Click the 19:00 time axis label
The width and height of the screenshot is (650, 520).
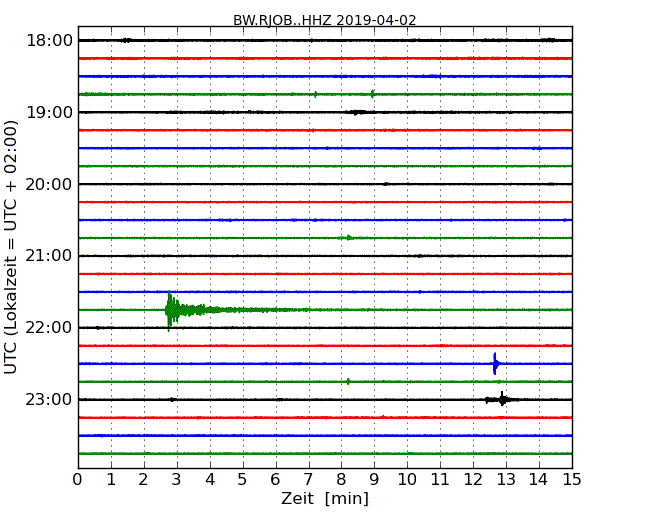[49, 112]
